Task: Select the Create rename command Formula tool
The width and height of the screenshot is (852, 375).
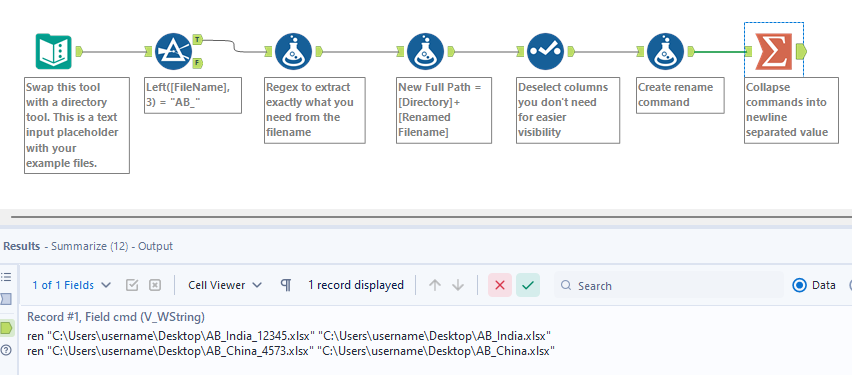Action: click(666, 52)
